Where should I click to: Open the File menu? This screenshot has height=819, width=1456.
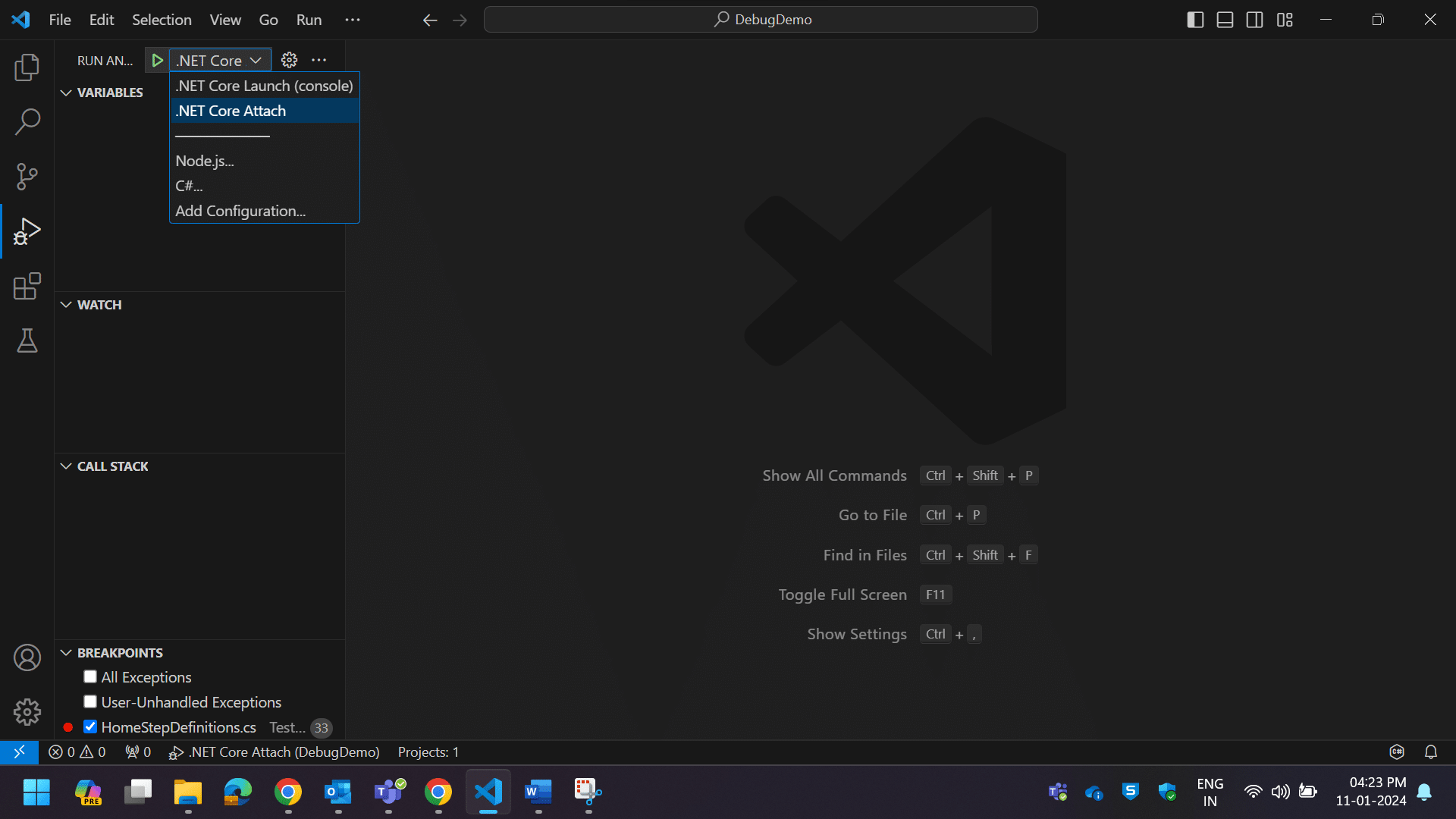click(x=60, y=20)
